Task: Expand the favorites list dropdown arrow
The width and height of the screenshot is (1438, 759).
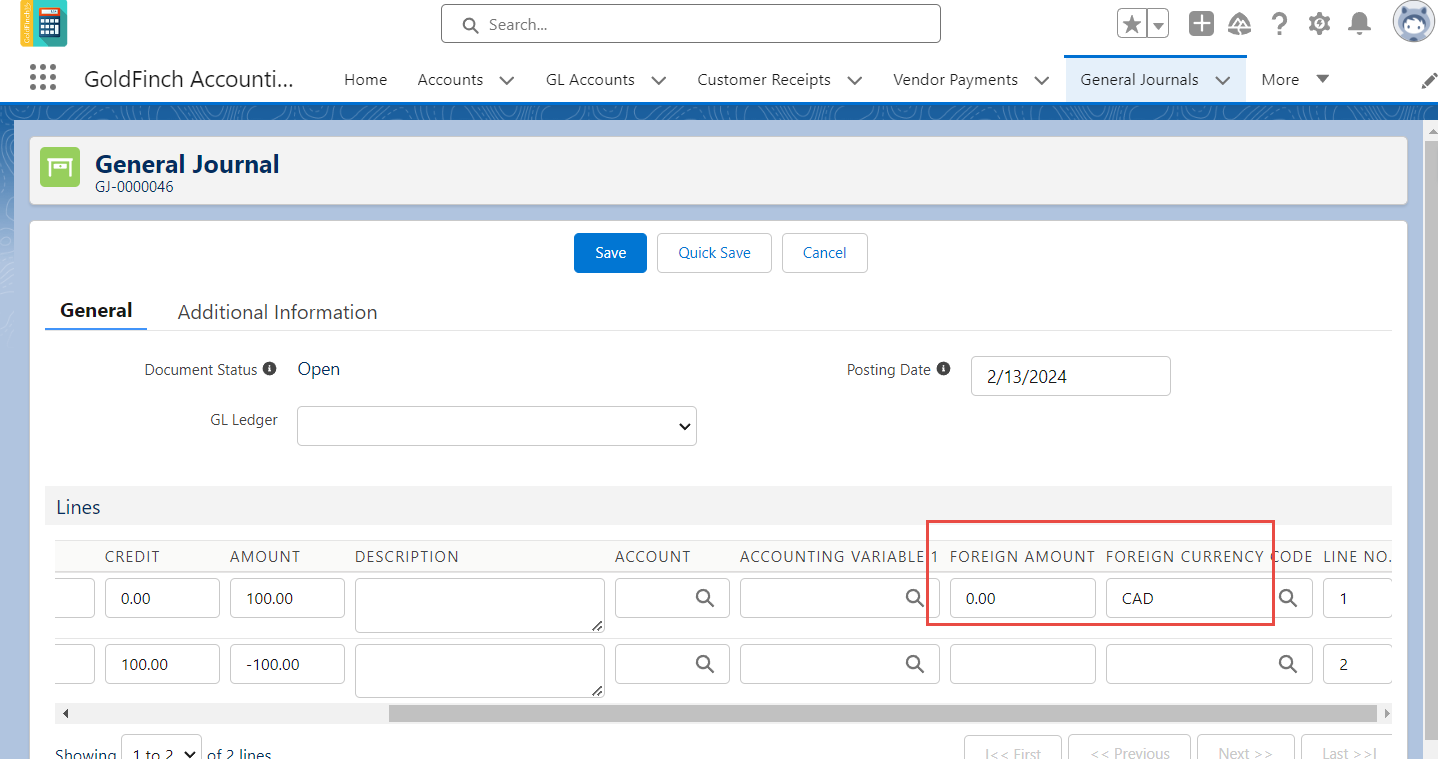Action: coord(1157,24)
